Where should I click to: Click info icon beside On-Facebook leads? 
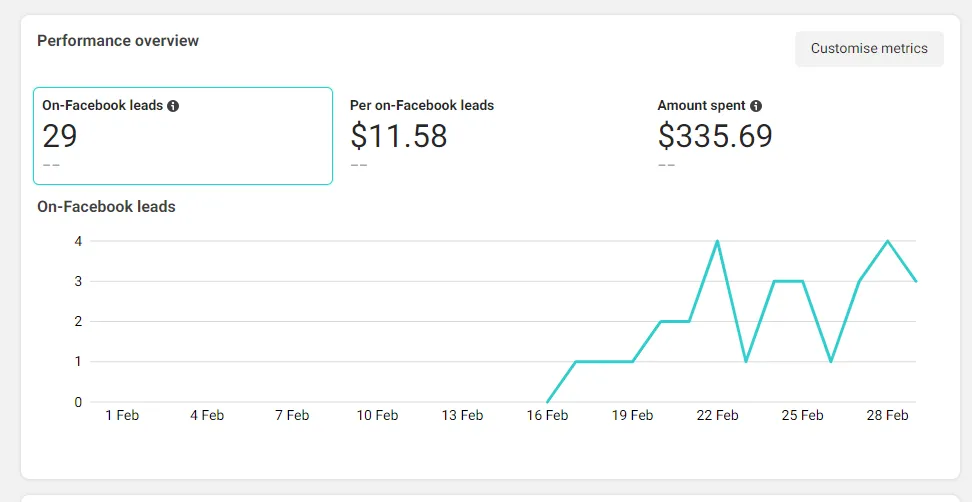point(173,106)
